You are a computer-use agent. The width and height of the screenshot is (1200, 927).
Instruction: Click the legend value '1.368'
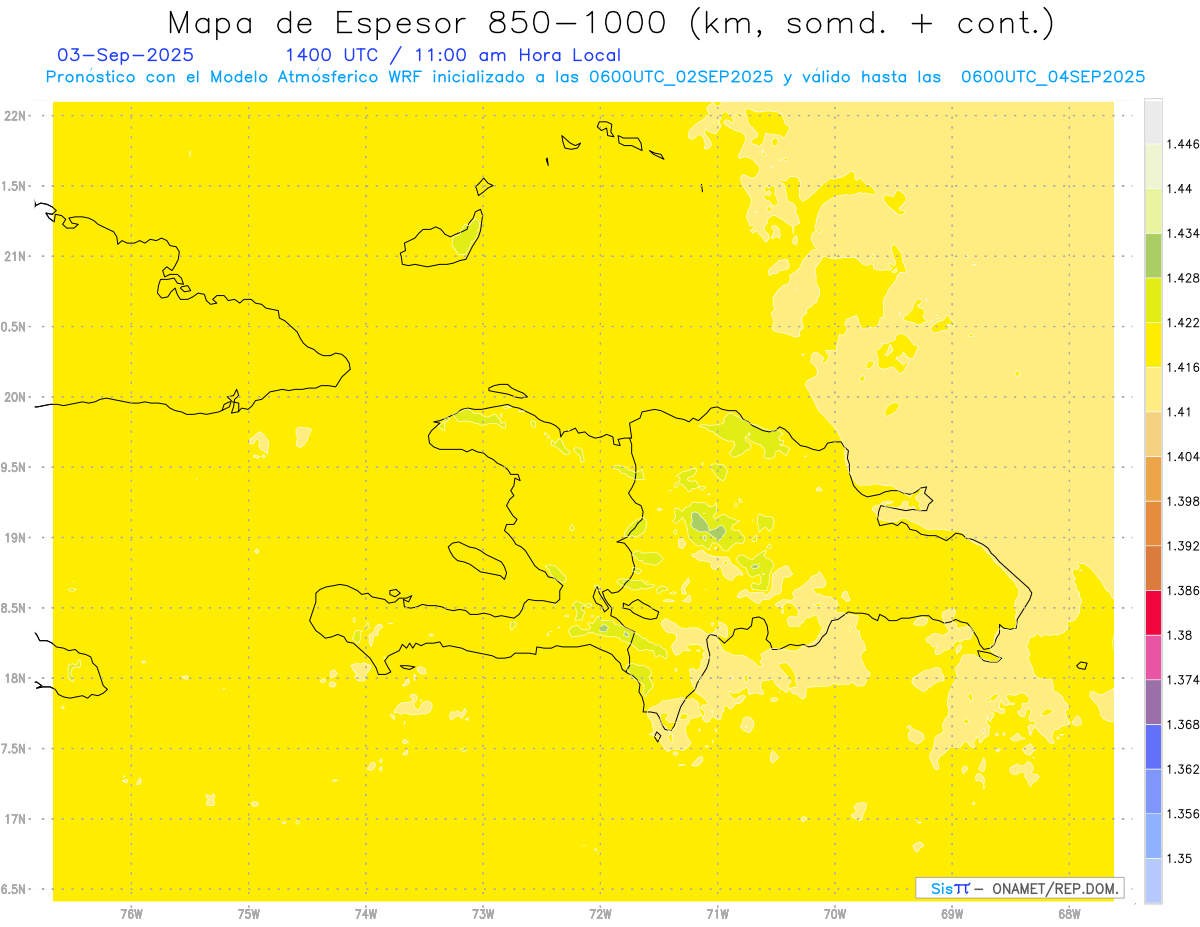pos(1184,724)
